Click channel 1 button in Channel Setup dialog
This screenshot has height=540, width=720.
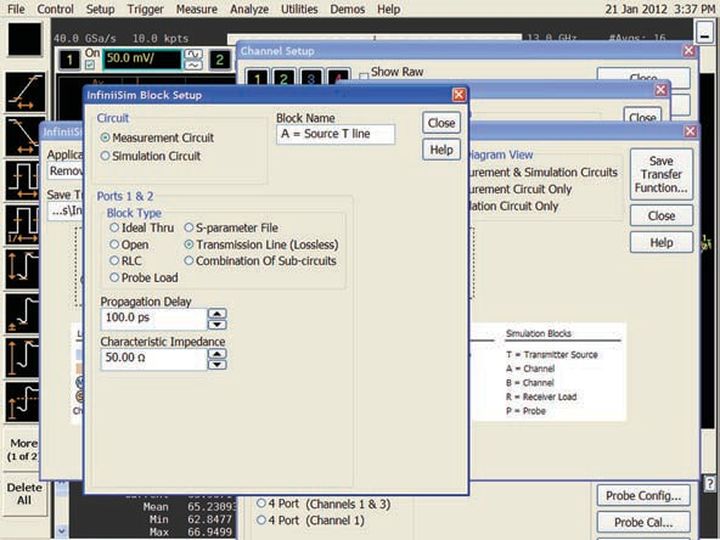tap(257, 78)
